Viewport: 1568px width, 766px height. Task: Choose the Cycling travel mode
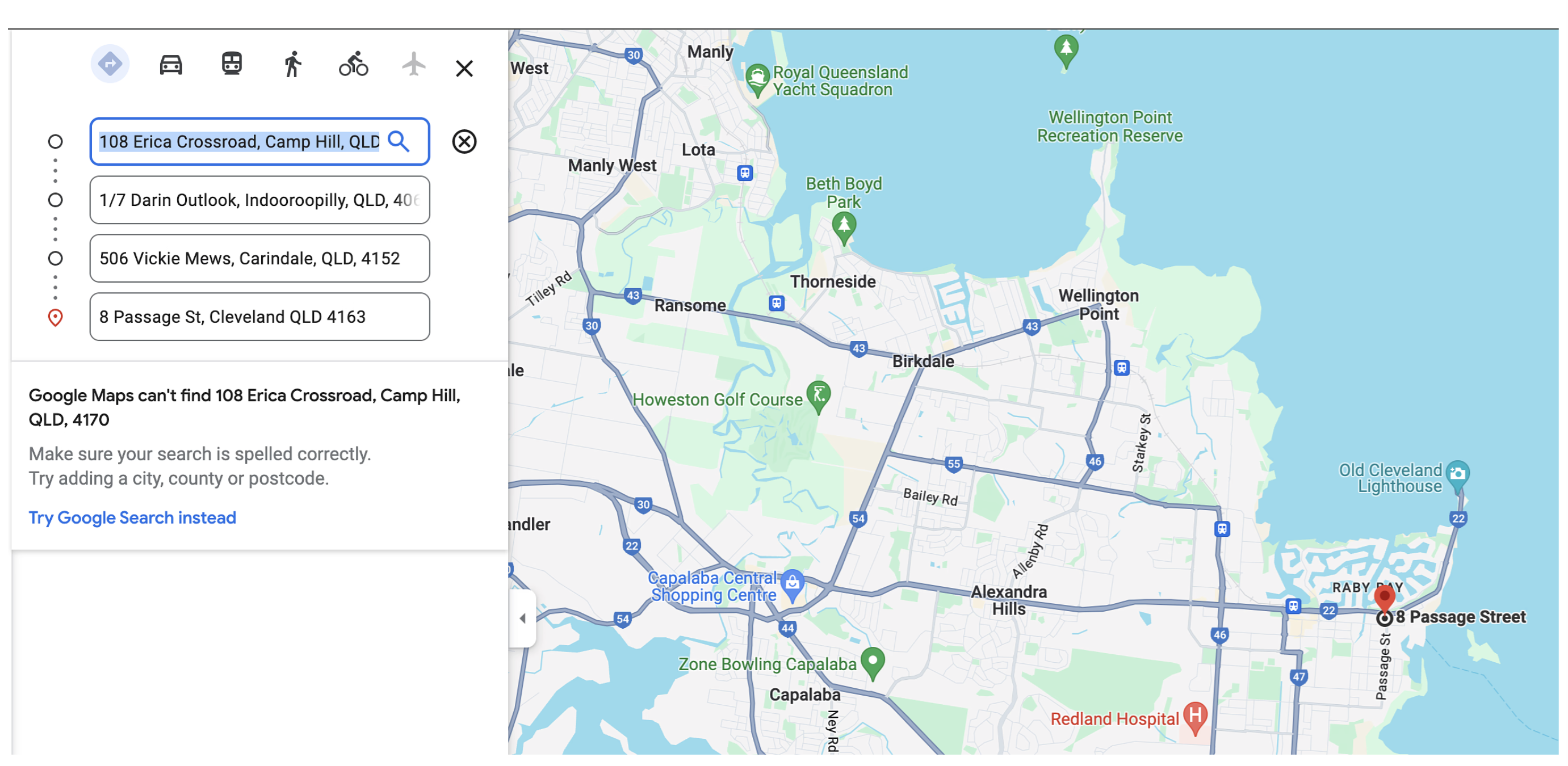tap(353, 64)
